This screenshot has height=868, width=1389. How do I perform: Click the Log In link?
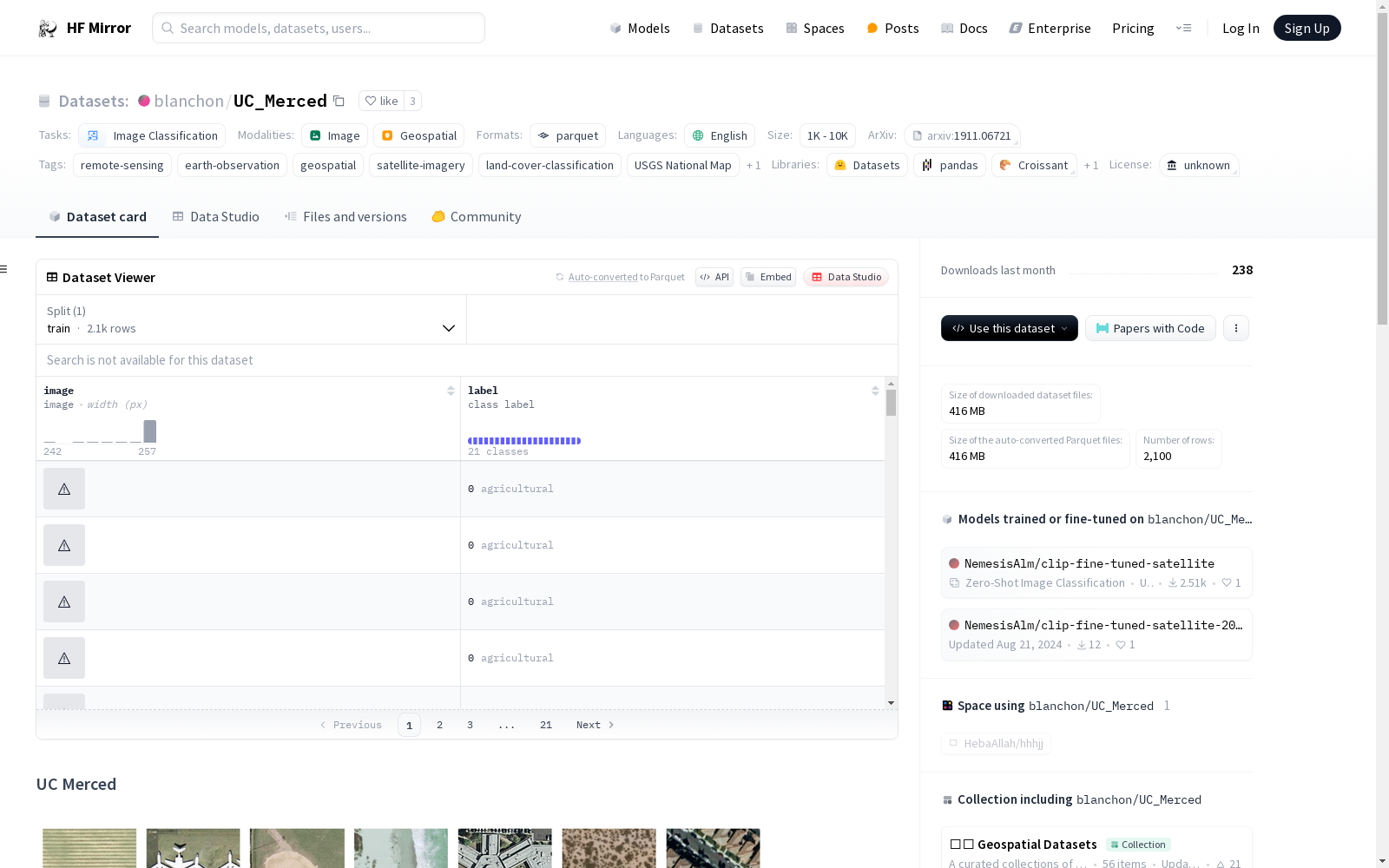tap(1241, 28)
